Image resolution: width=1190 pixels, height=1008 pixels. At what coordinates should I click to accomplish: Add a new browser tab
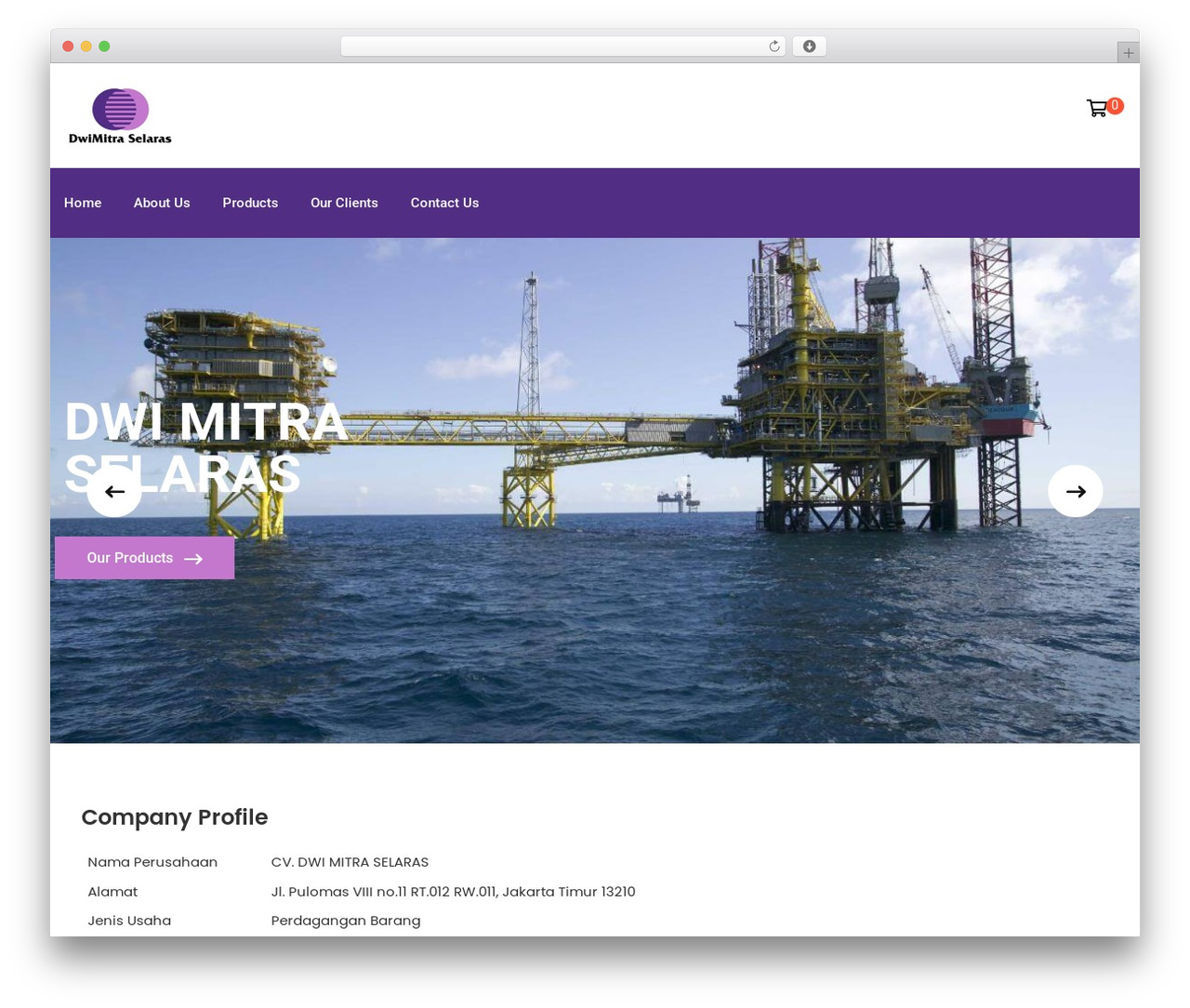(x=1128, y=53)
